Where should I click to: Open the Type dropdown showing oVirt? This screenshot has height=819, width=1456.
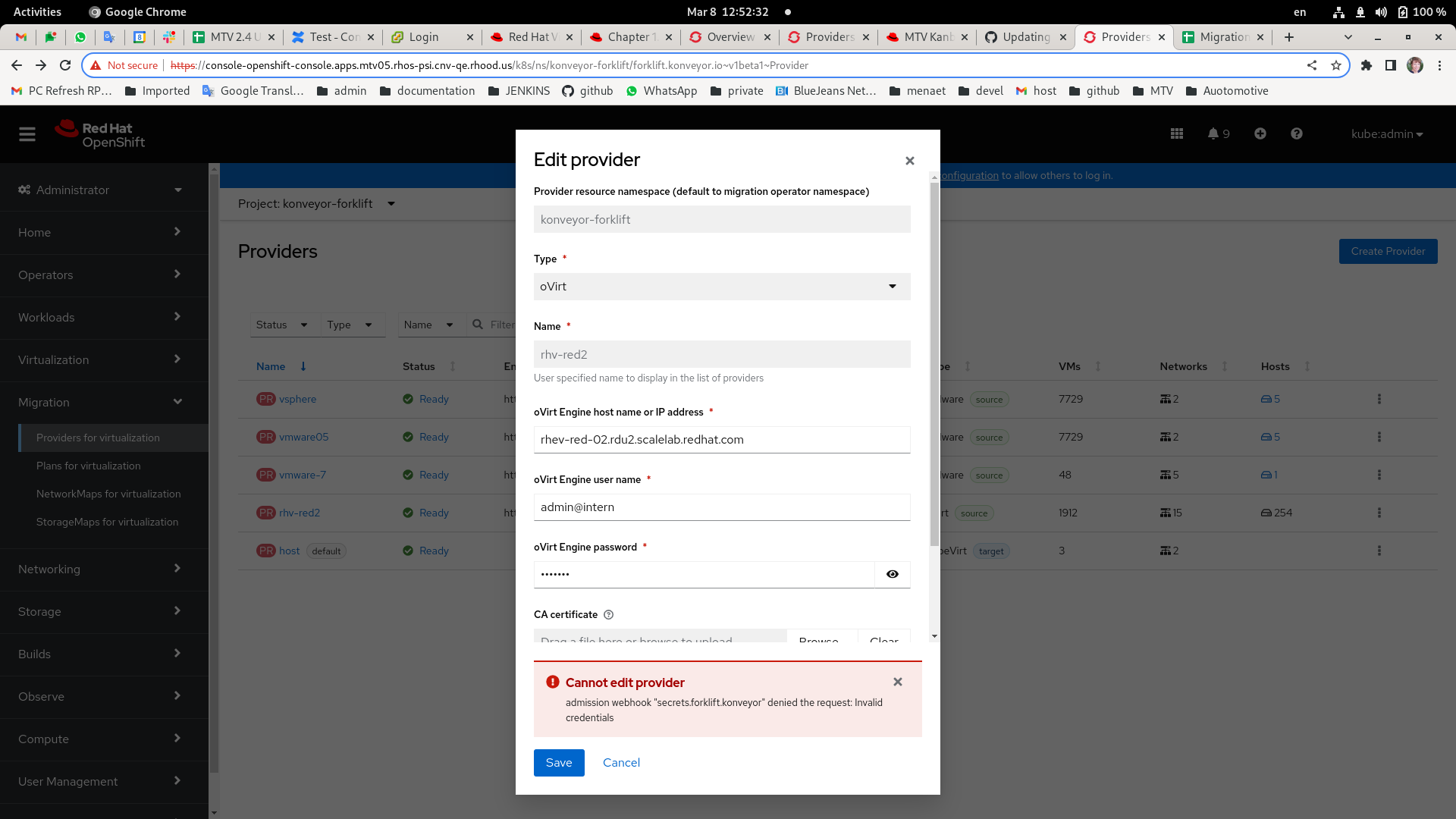[721, 287]
